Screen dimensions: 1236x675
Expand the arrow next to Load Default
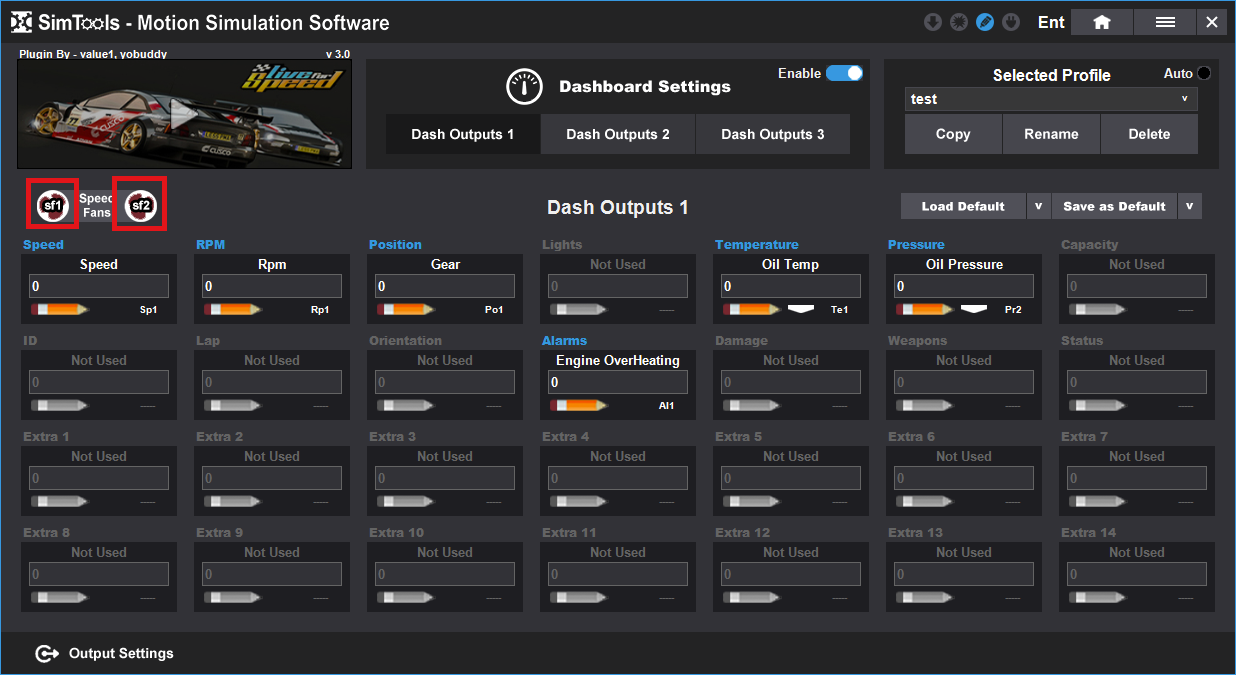click(x=1038, y=206)
